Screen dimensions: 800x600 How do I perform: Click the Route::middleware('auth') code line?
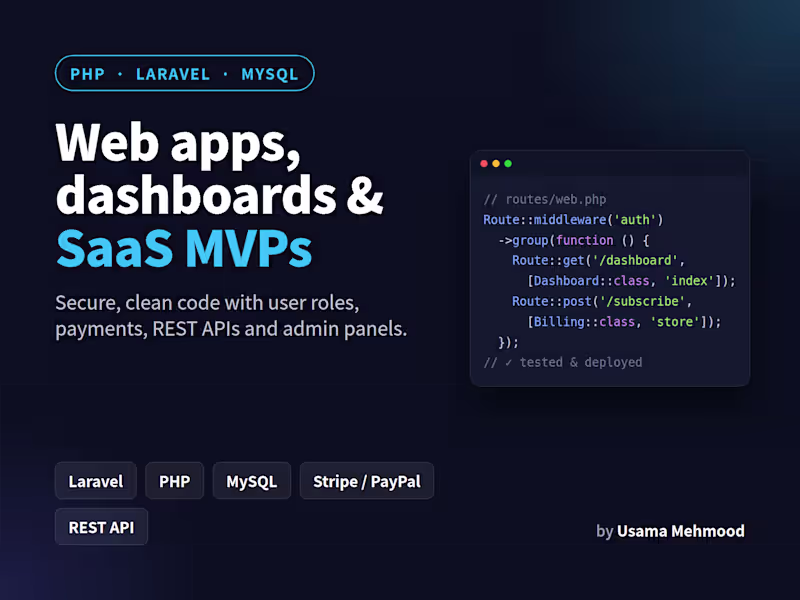[573, 220]
